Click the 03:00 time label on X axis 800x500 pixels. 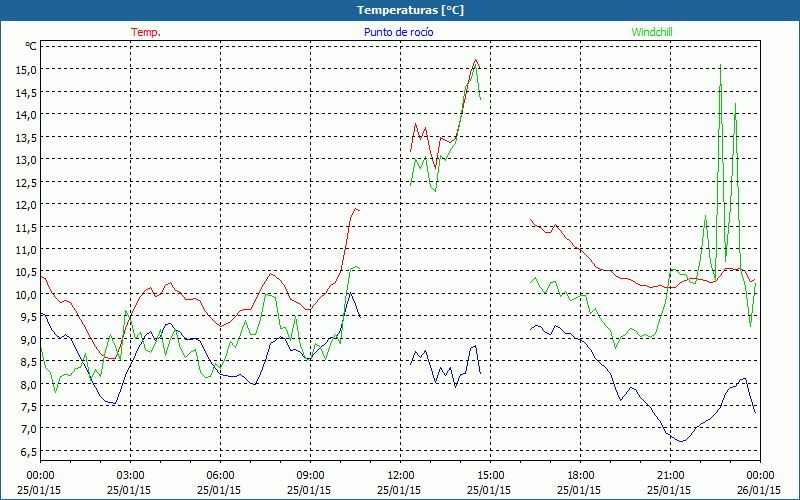131,476
